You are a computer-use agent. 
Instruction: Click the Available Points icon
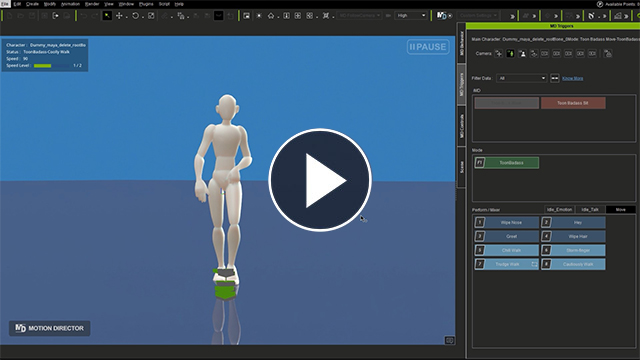(600, 4)
